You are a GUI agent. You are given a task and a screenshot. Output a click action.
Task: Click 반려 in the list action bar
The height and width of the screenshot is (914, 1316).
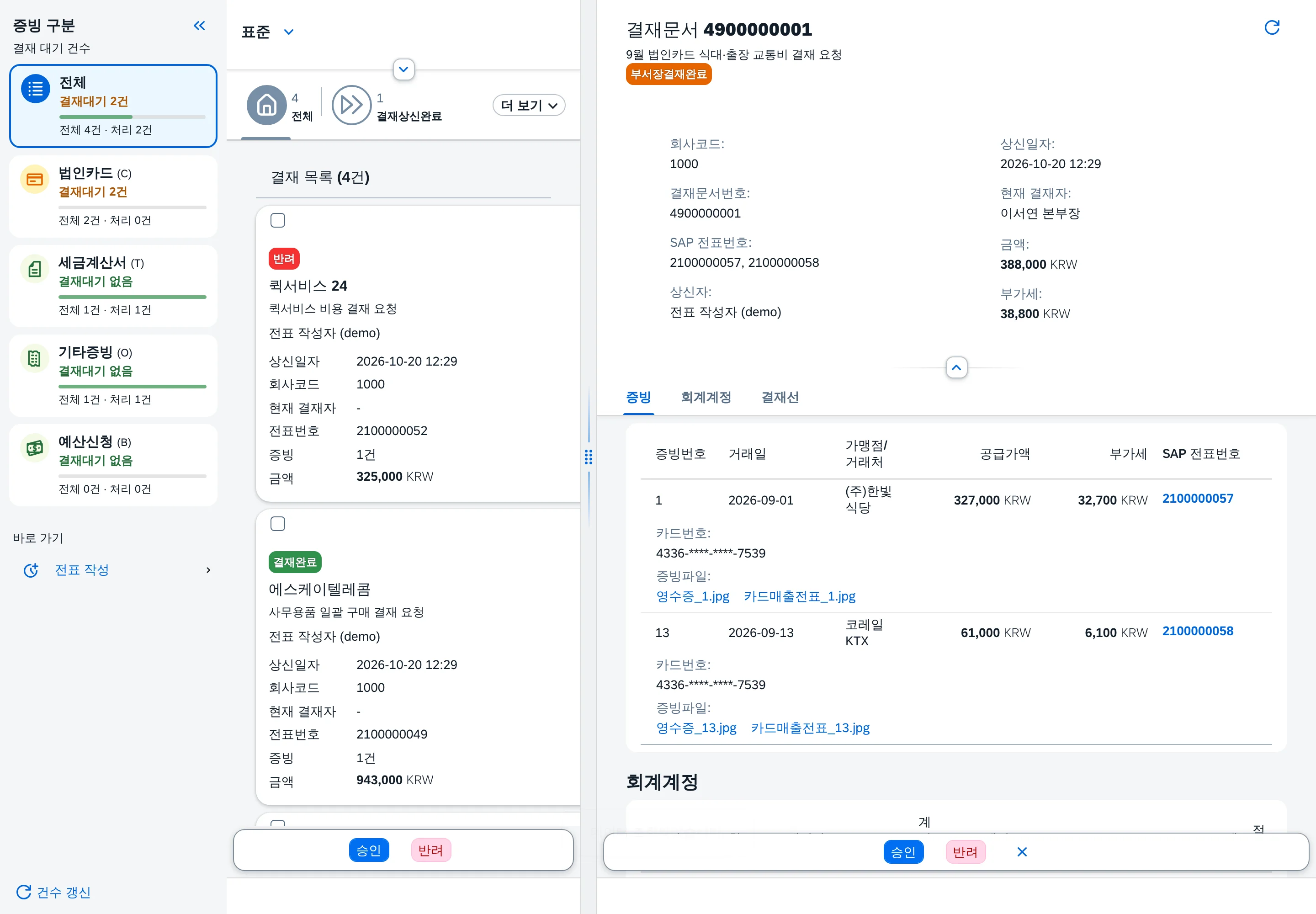click(x=430, y=850)
